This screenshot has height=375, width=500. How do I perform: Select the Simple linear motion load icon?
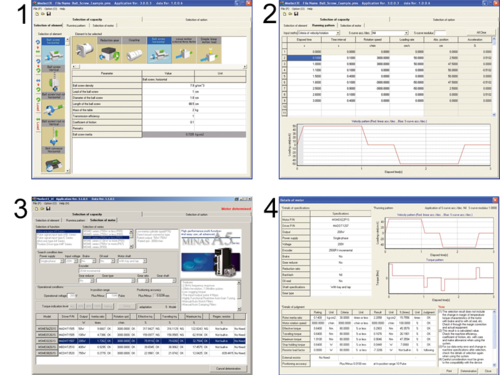[209, 50]
